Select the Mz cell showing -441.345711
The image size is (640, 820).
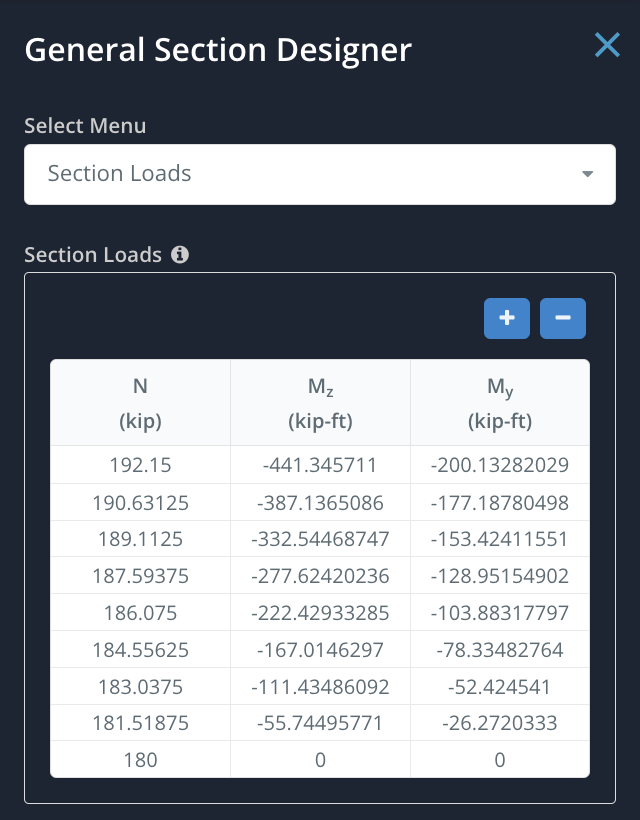pyautogui.click(x=320, y=465)
